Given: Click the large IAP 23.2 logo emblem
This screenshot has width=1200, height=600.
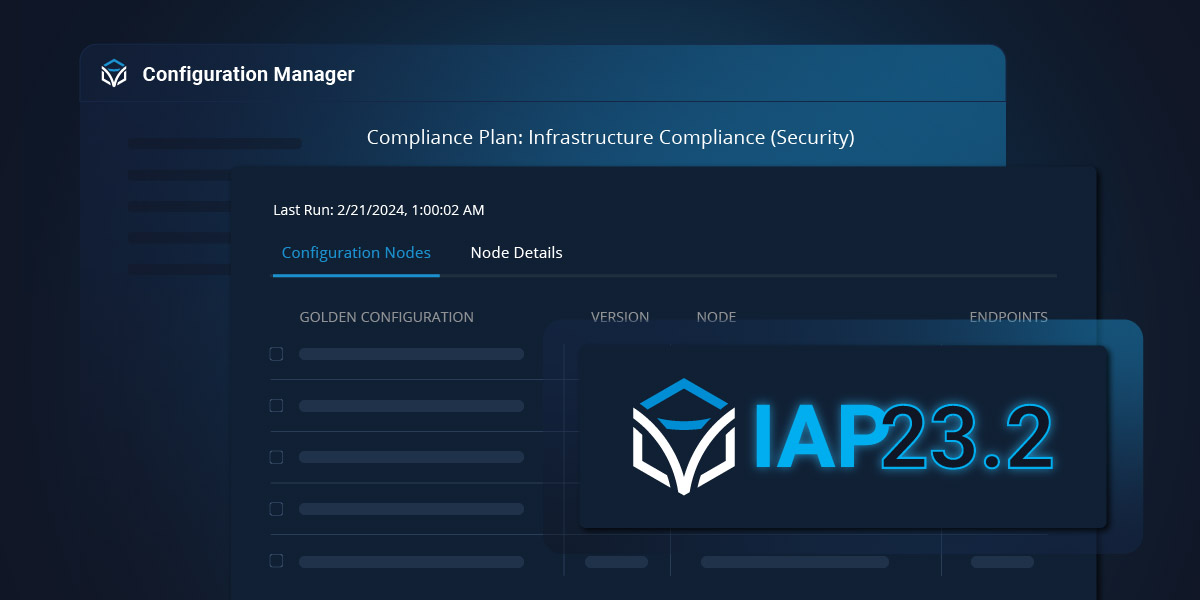Looking at the screenshot, I should click(682, 436).
